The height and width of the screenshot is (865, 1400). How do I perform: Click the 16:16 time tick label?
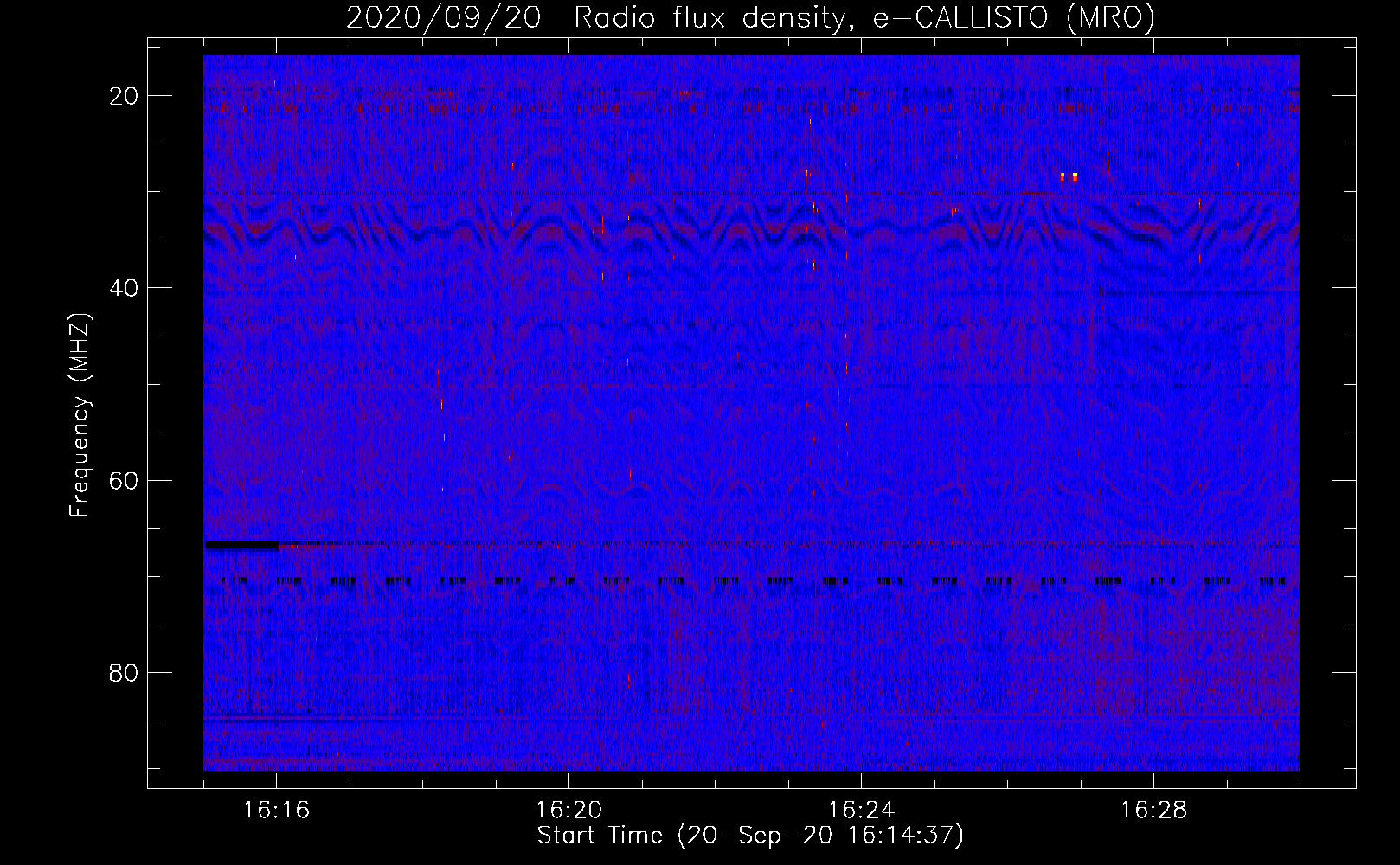coord(276,811)
